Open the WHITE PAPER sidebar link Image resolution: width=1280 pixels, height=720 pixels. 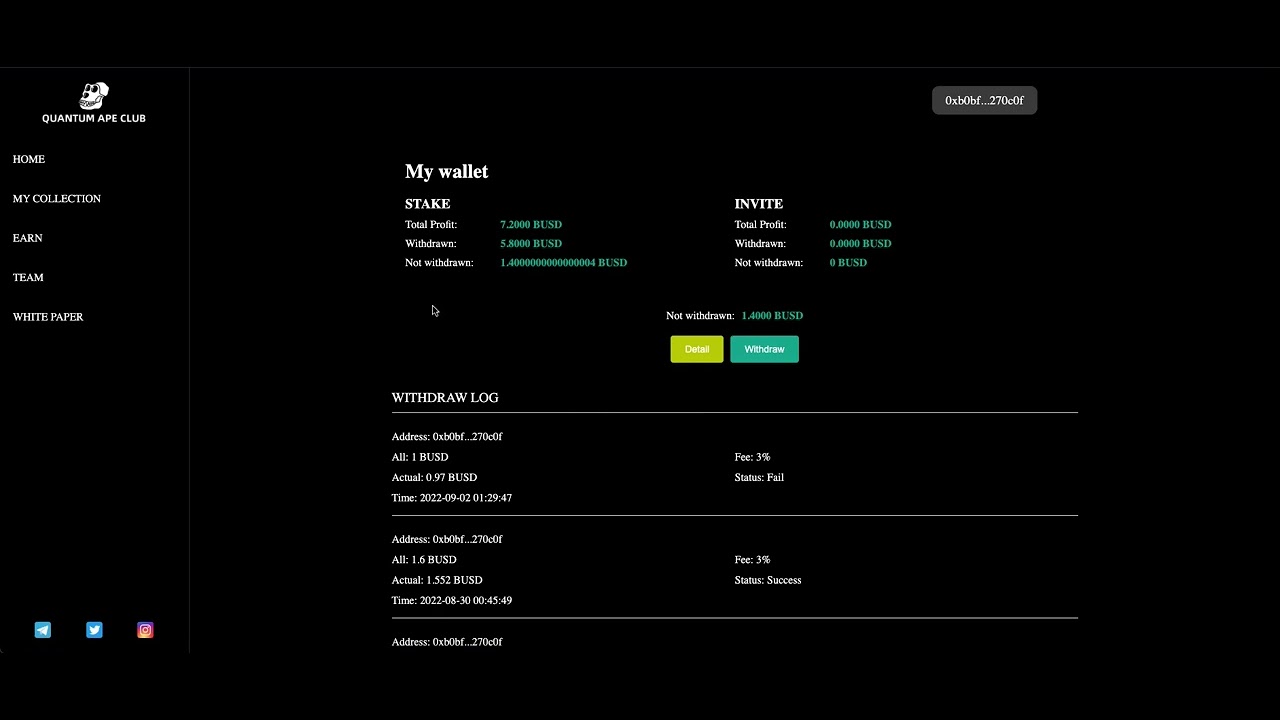(48, 317)
